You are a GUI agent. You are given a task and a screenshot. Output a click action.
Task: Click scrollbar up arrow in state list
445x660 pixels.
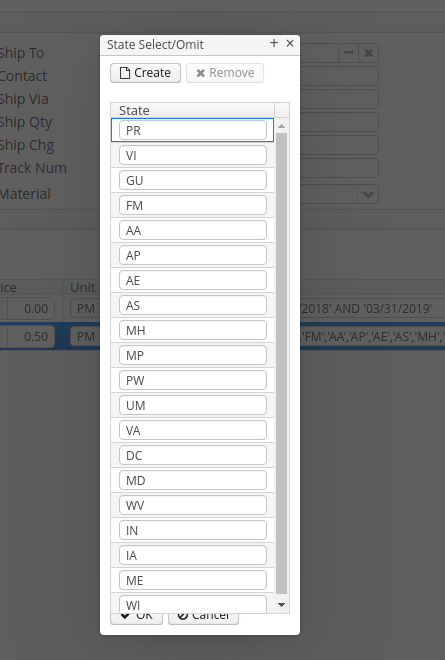tap(282, 126)
